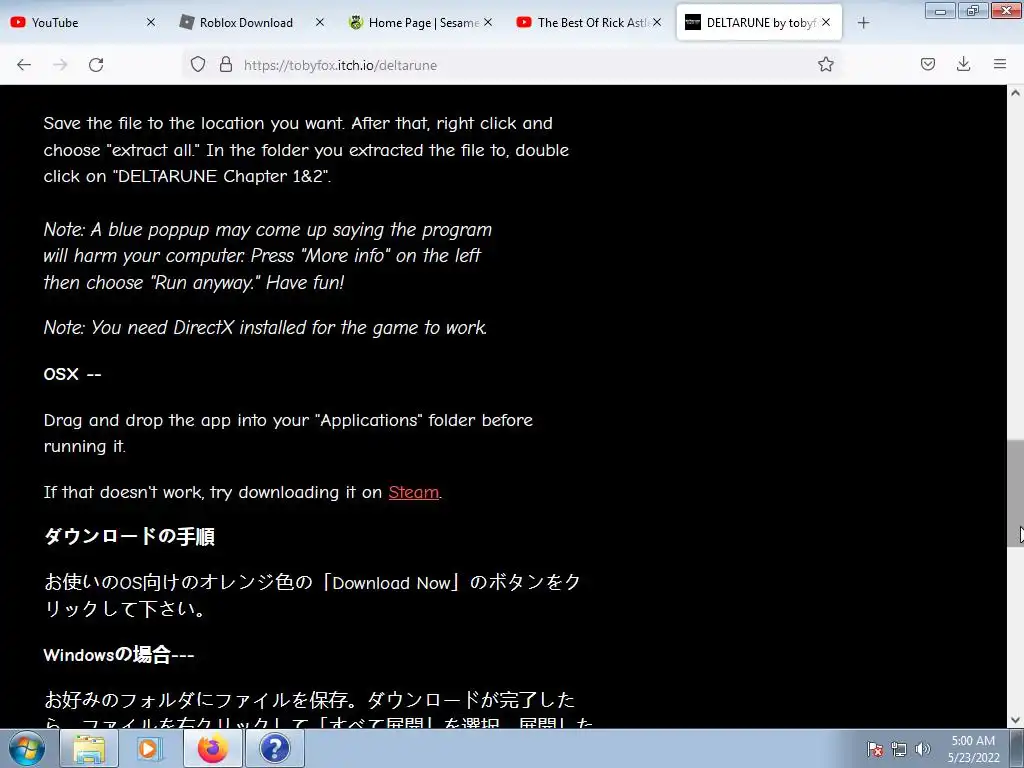Click the forward navigation arrow

60,65
